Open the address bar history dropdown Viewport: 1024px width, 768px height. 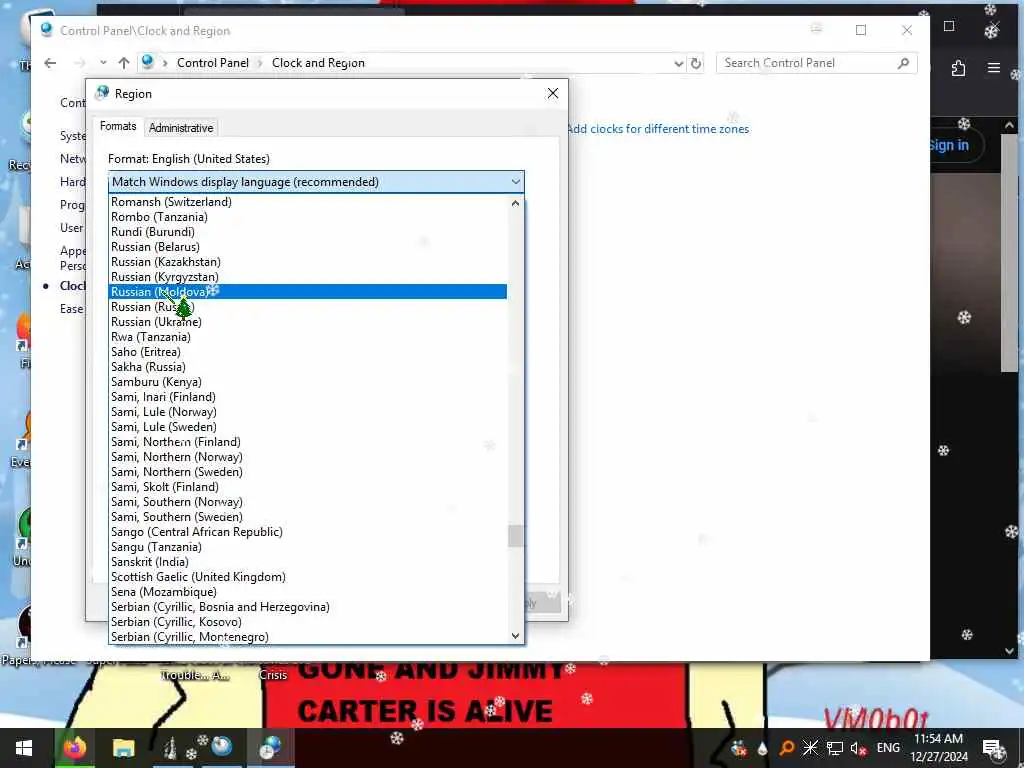tap(679, 63)
